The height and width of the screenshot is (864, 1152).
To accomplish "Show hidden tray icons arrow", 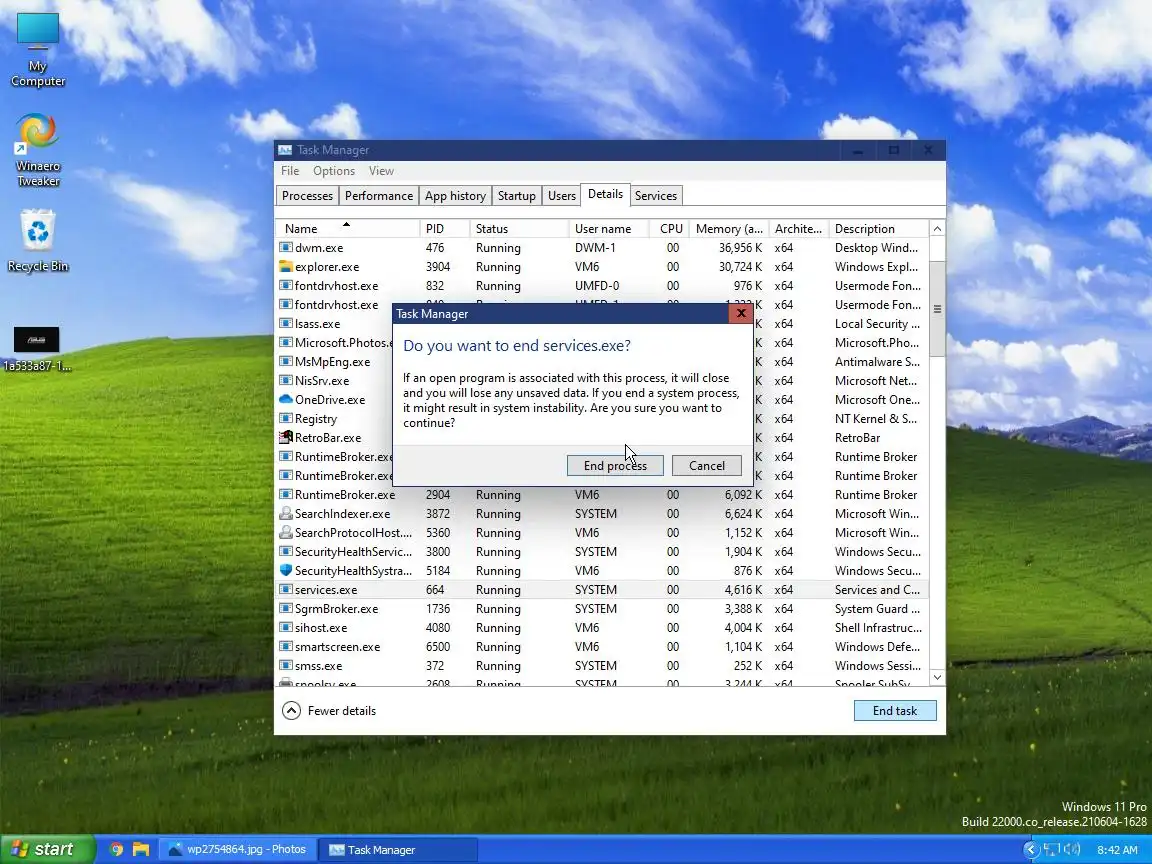I will (1031, 850).
